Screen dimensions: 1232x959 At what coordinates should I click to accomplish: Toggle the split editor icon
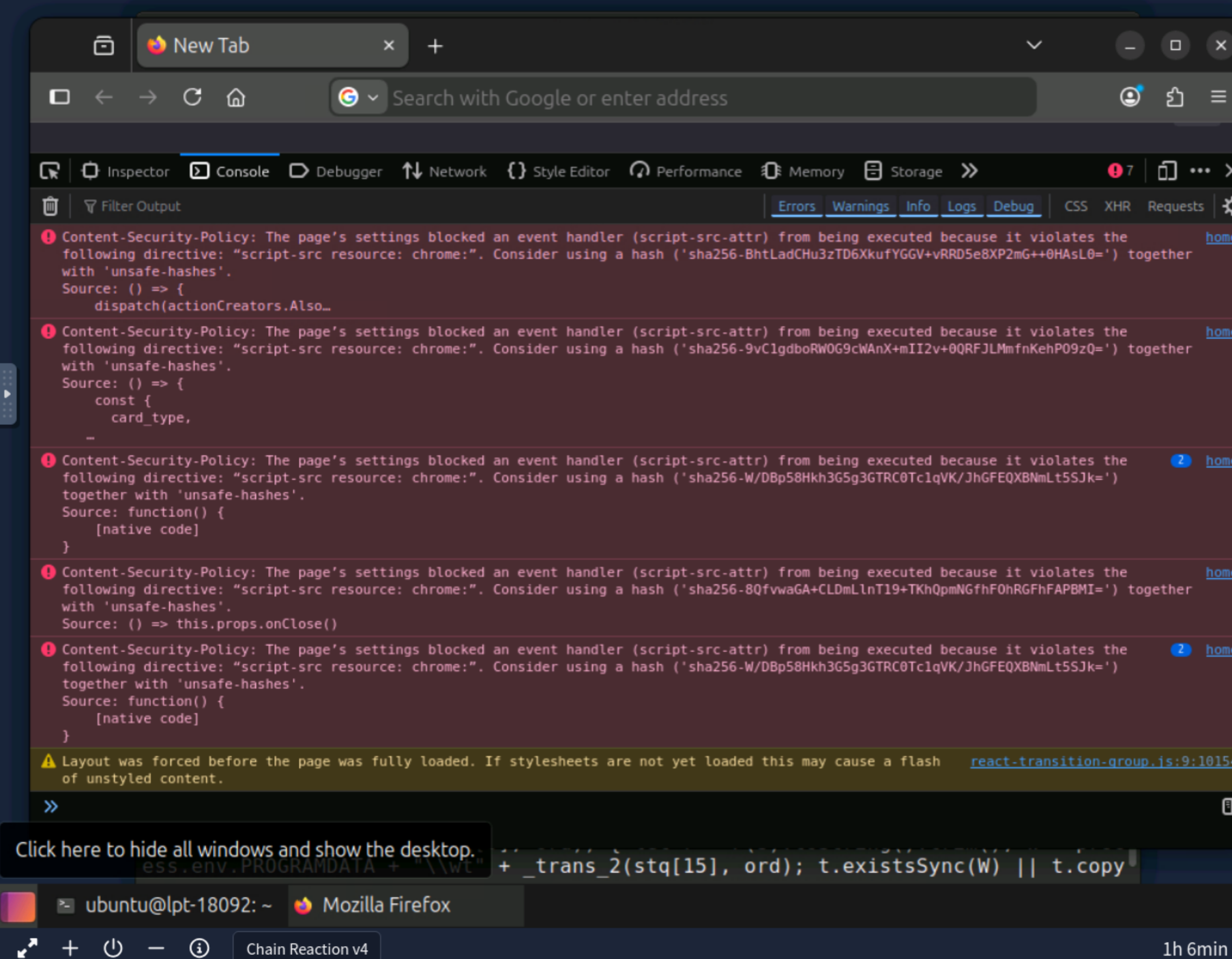[x=1227, y=807]
